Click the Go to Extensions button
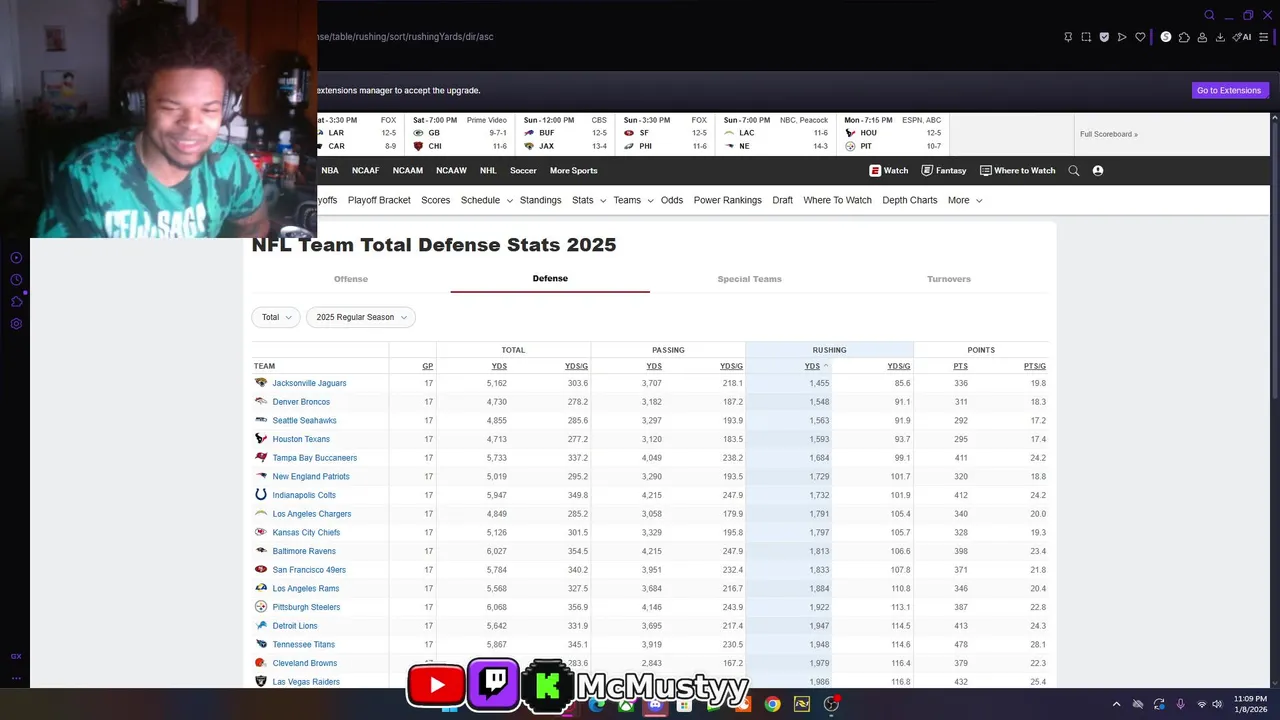The height and width of the screenshot is (720, 1280). 1229,91
